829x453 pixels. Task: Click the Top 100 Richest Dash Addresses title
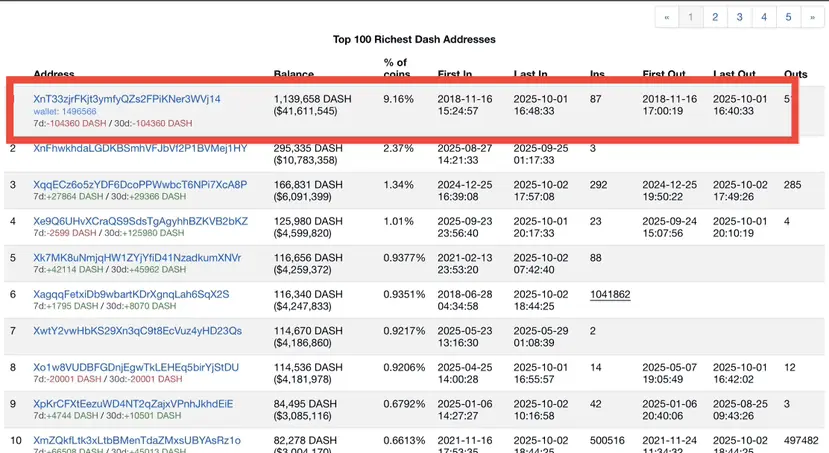(414, 39)
